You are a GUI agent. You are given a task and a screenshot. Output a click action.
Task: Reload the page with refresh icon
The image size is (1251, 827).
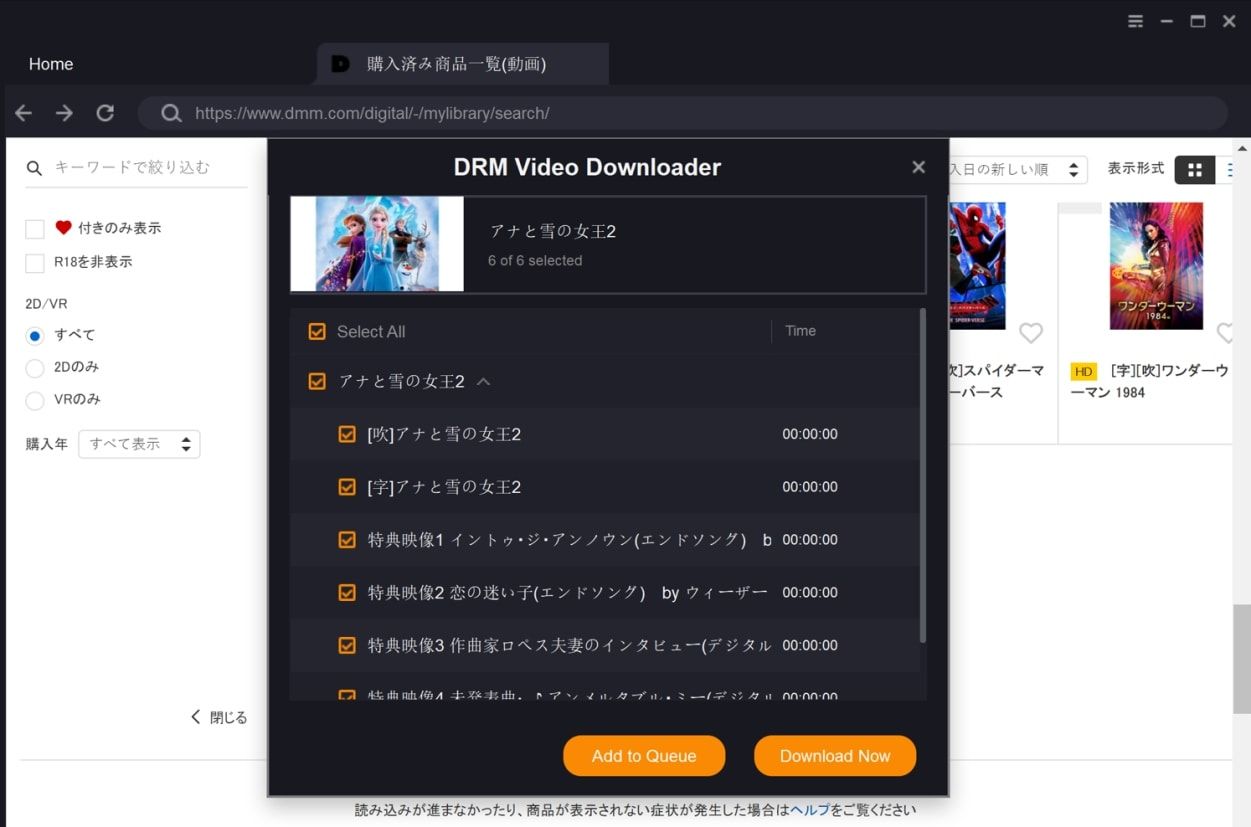(x=105, y=113)
